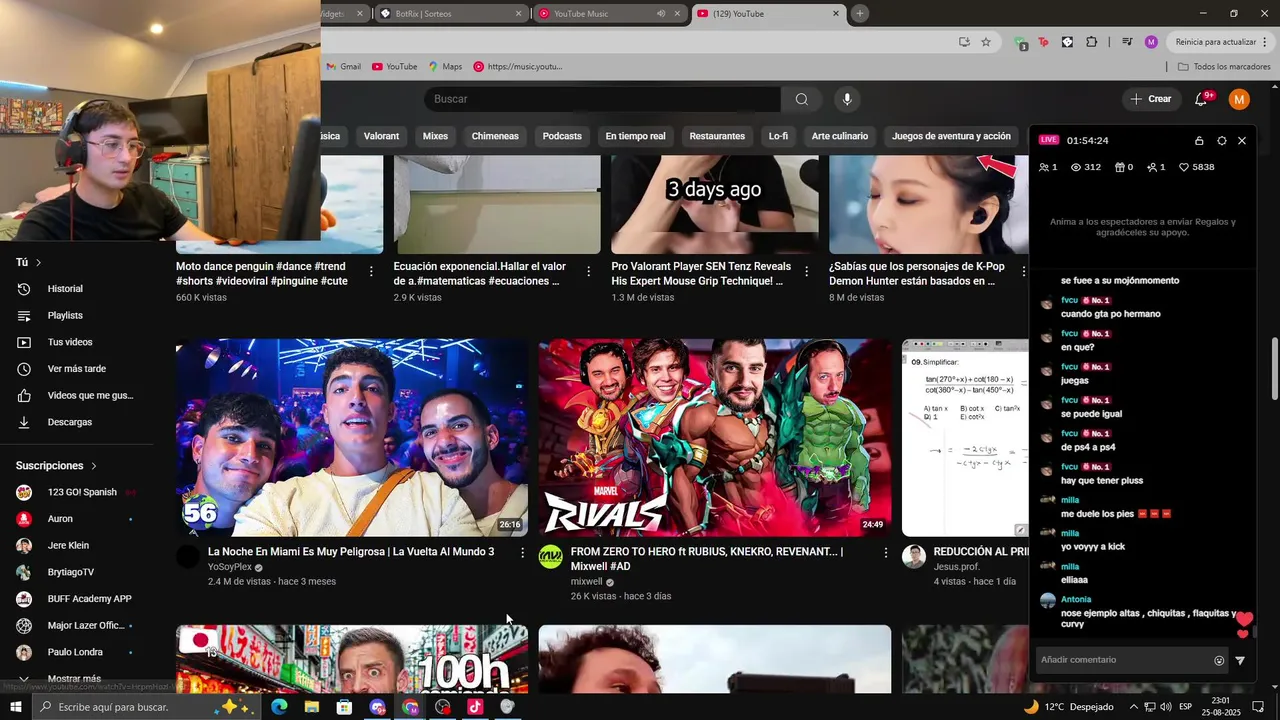The height and width of the screenshot is (720, 1280).
Task: Open a new browser tab with plus button
Action: [x=859, y=13]
